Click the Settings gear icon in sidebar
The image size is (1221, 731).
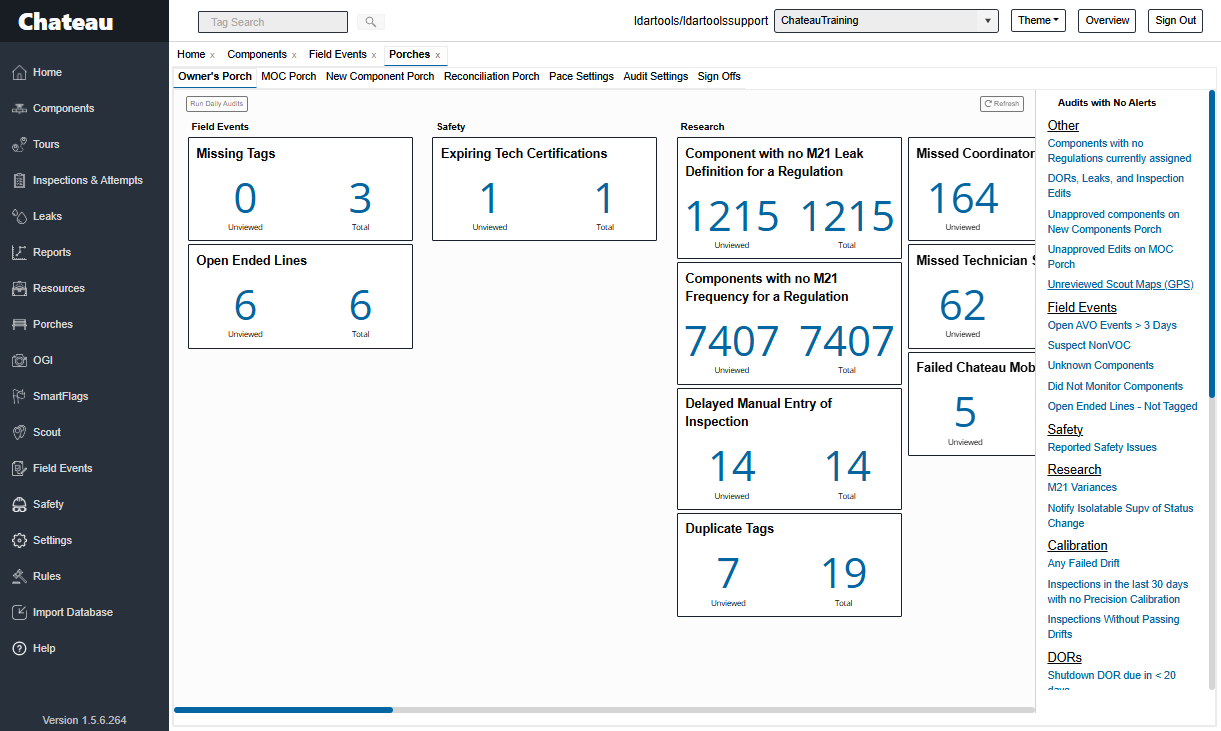point(19,540)
